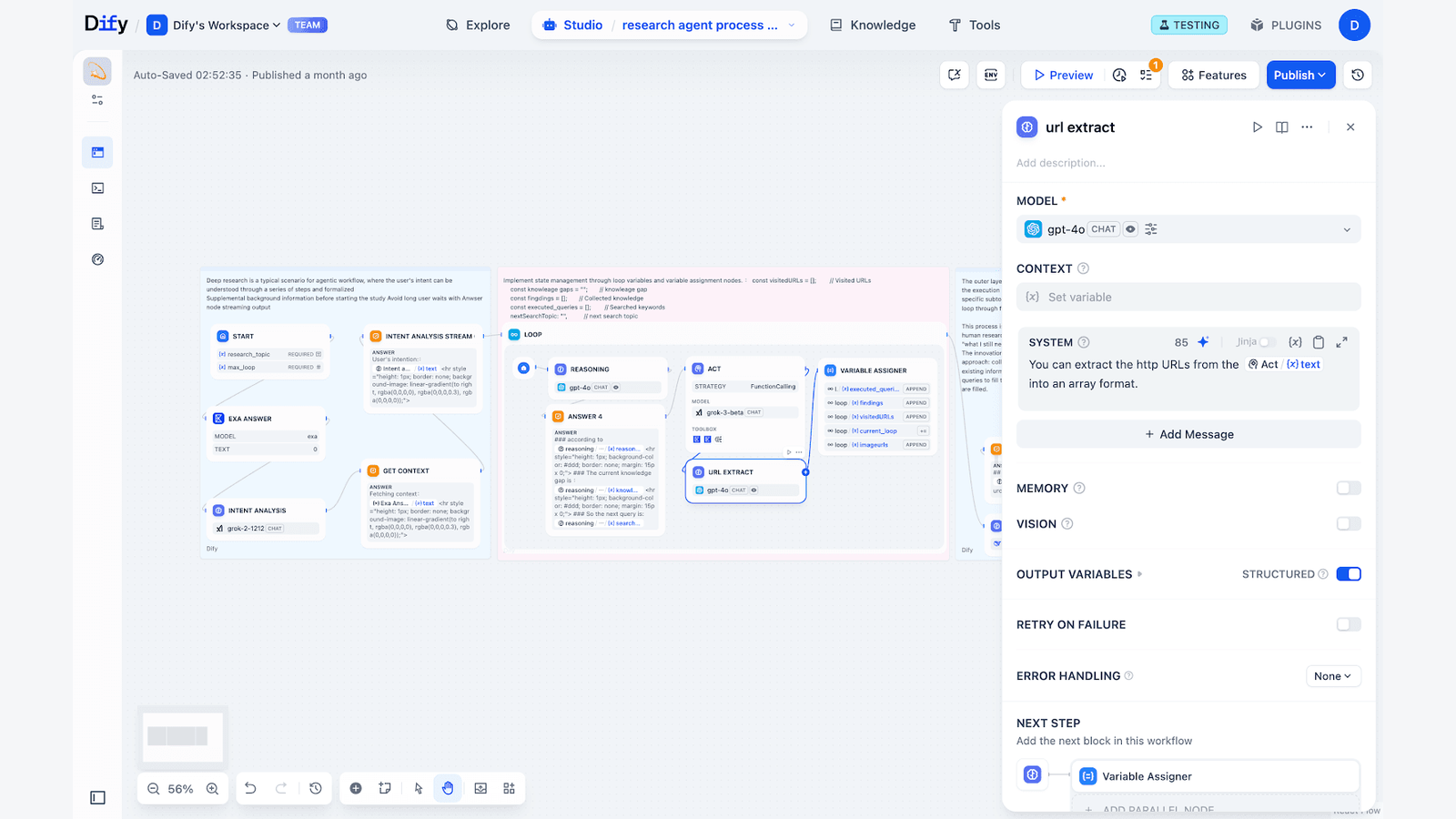Turn on the VISION switch

click(1348, 524)
